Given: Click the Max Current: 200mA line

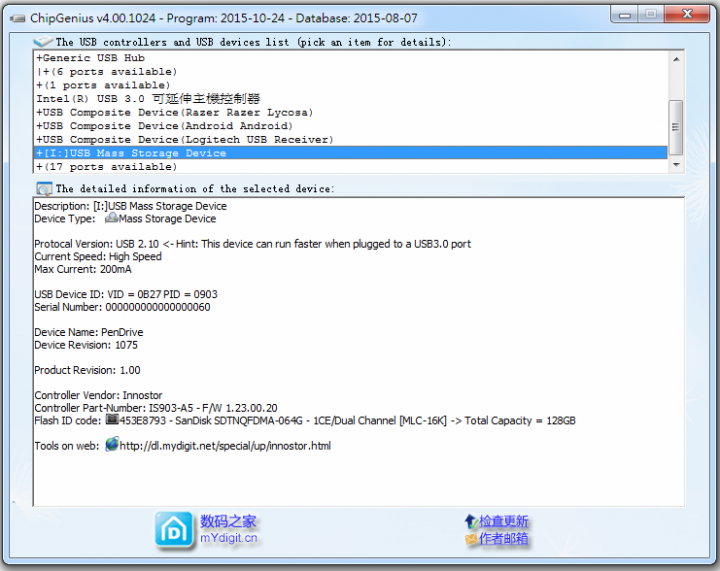Looking at the screenshot, I should click(83, 269).
